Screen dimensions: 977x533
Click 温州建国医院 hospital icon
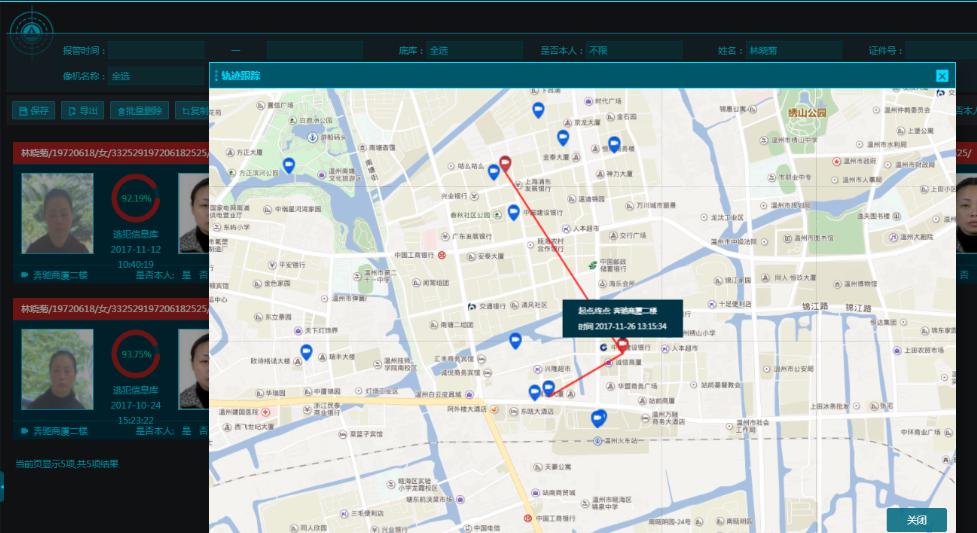coord(266,412)
